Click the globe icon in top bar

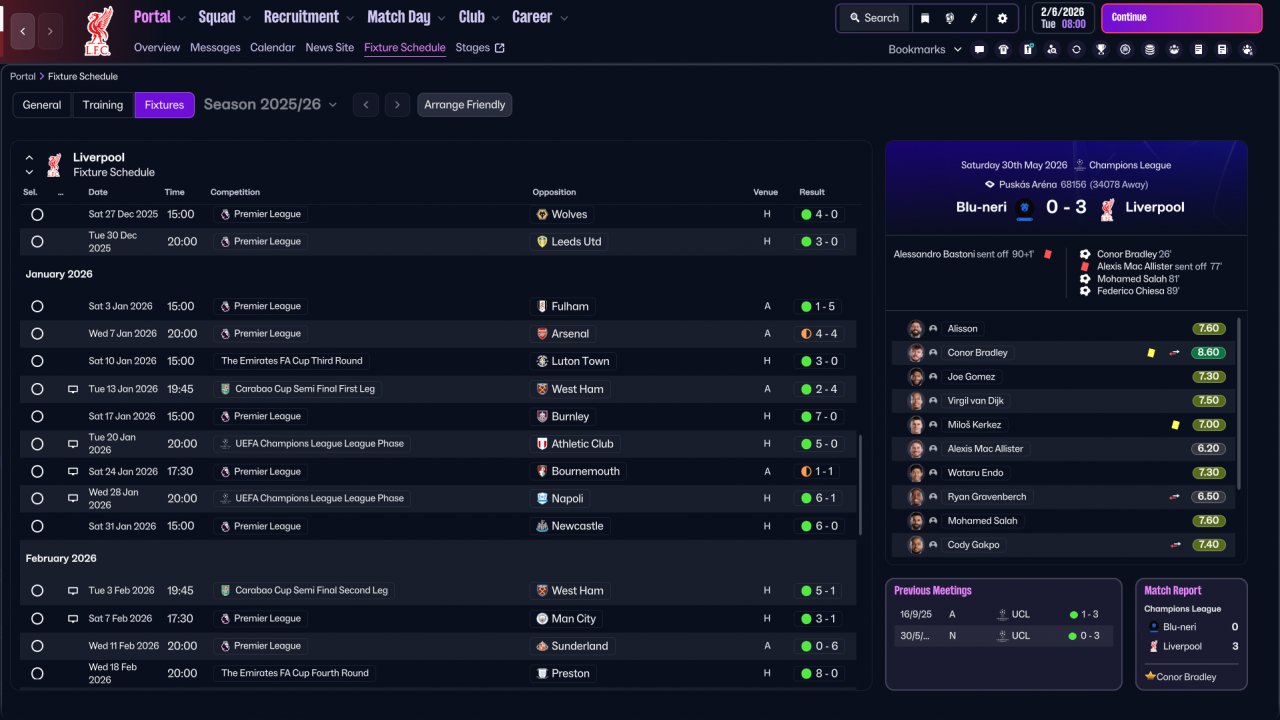tap(949, 18)
